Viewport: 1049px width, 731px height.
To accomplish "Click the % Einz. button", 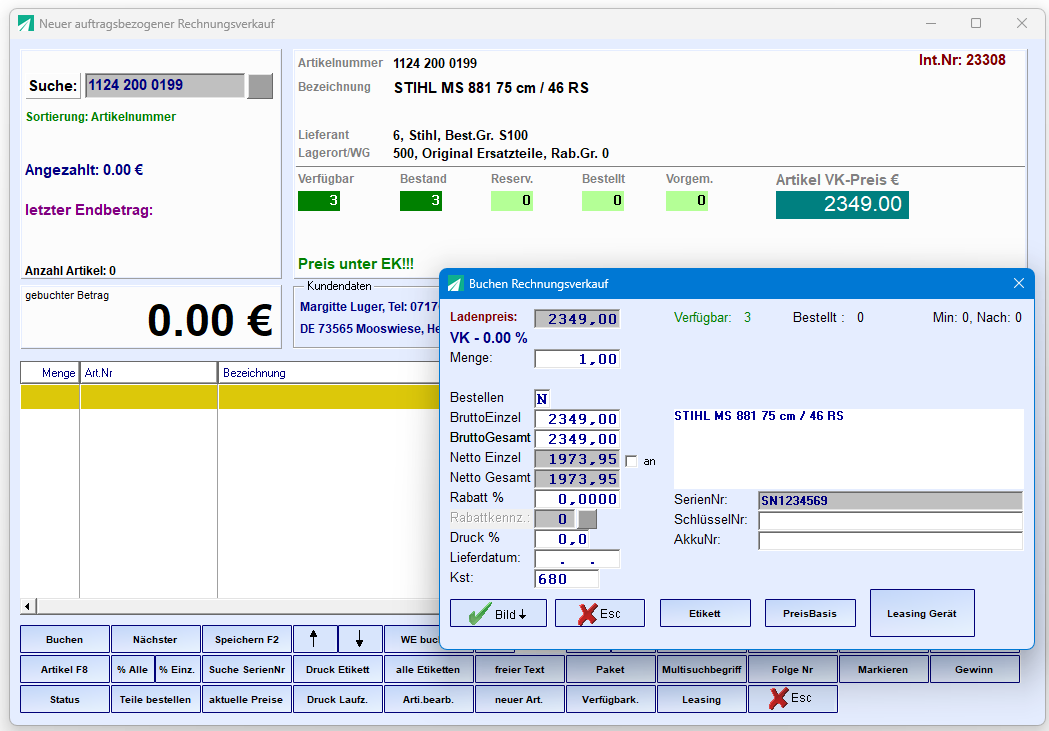I will click(x=177, y=669).
